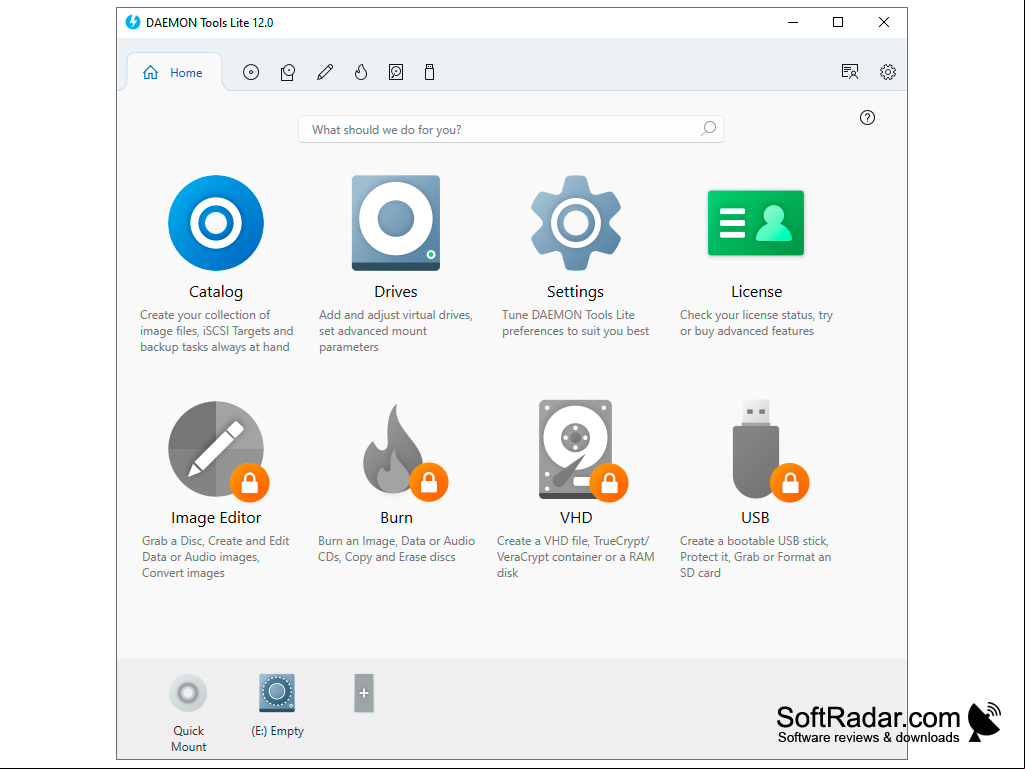Image resolution: width=1025 pixels, height=769 pixels.
Task: Click 'Create a bootable USB stick' description
Action: (756, 557)
